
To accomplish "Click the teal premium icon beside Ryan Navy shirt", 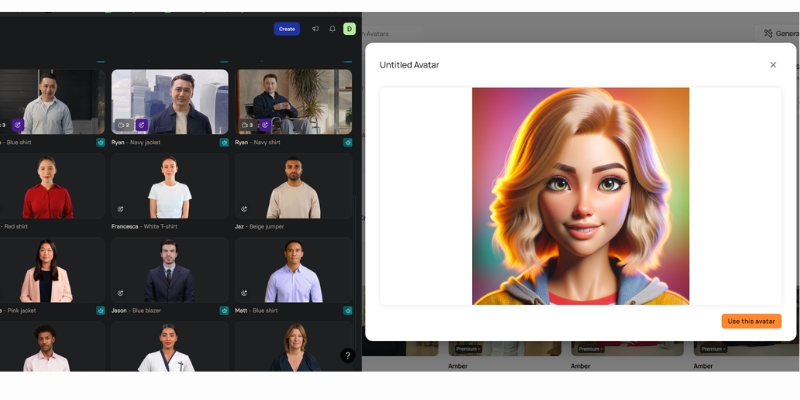I will click(348, 142).
